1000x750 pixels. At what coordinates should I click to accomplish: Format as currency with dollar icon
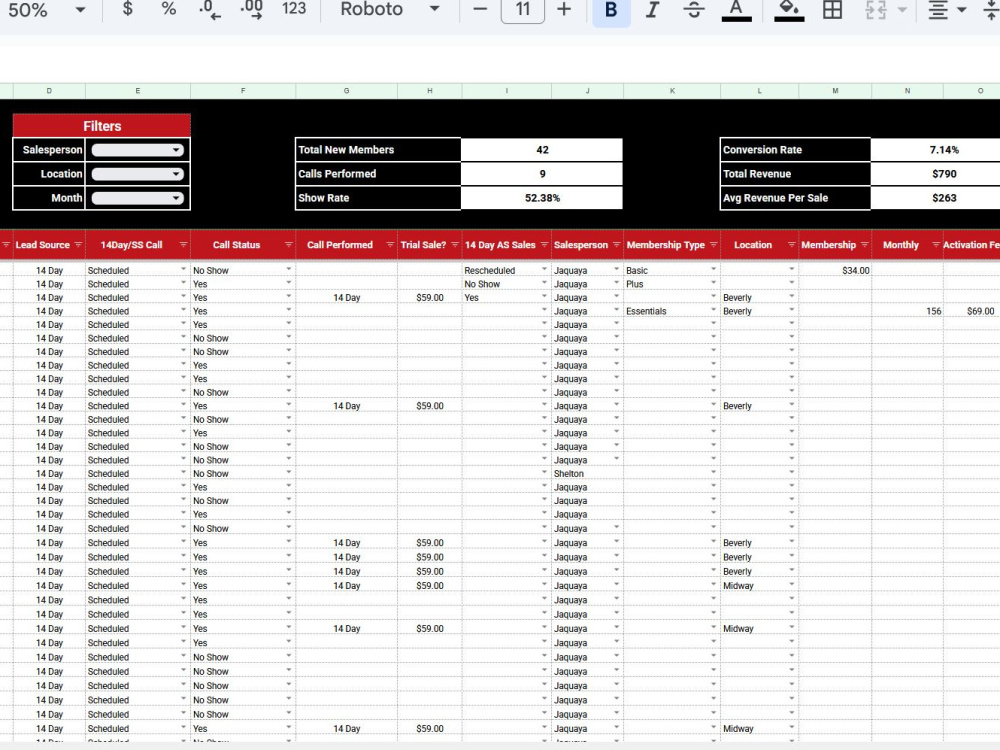[x=128, y=9]
